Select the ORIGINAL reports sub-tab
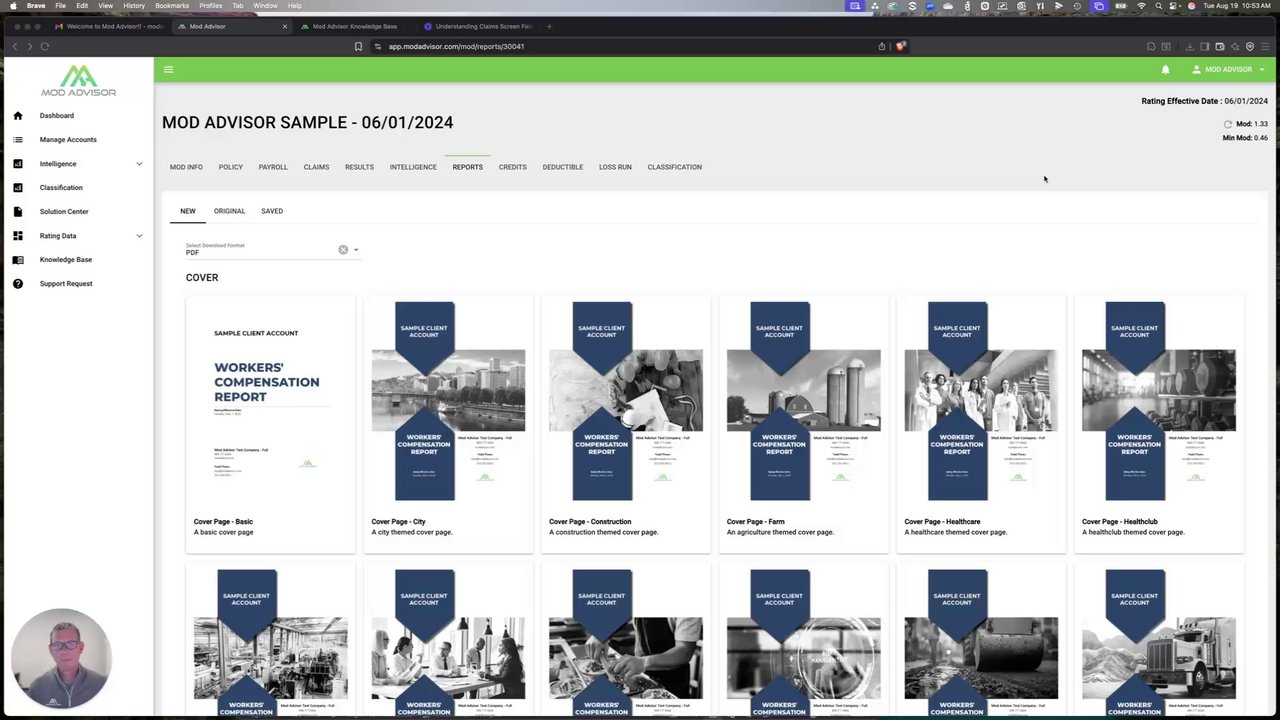 229,211
